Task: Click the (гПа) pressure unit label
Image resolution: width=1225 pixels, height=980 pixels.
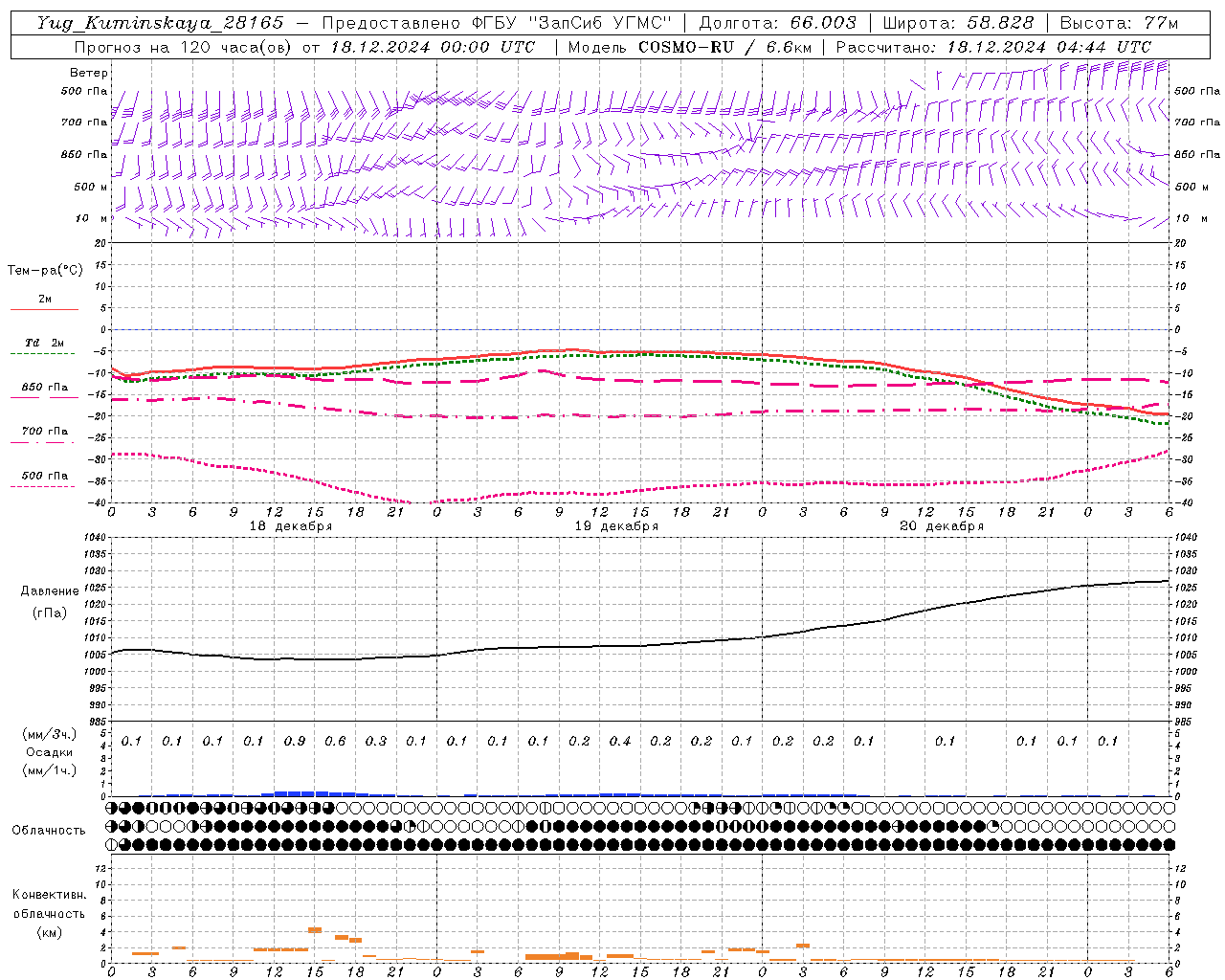Action: coord(50,612)
